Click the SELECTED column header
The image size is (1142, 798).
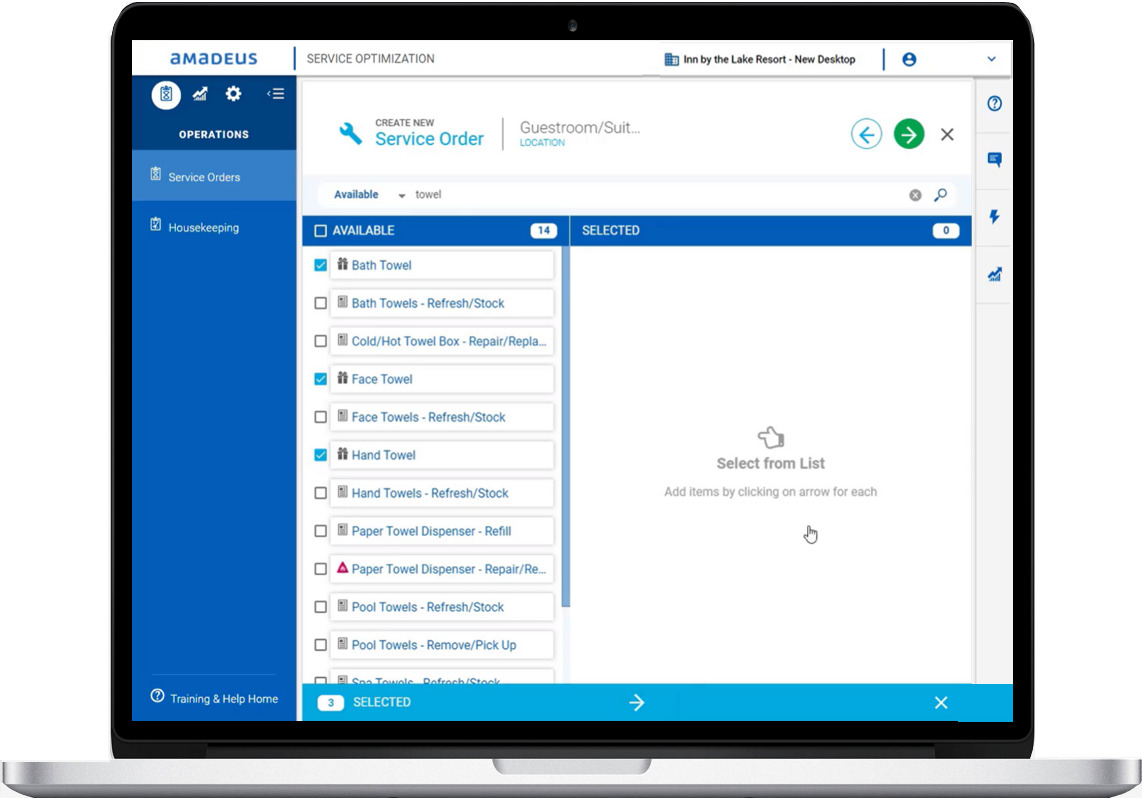click(x=610, y=231)
